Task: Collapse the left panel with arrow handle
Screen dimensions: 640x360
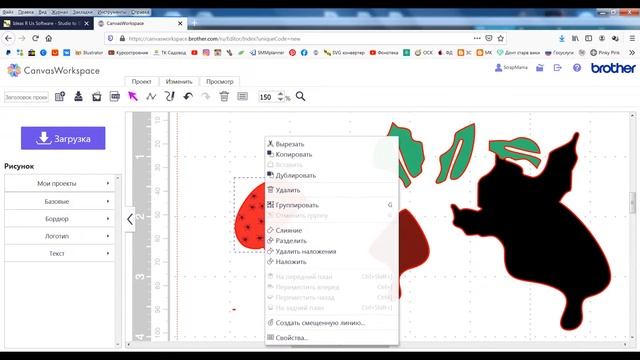Action: [x=130, y=219]
